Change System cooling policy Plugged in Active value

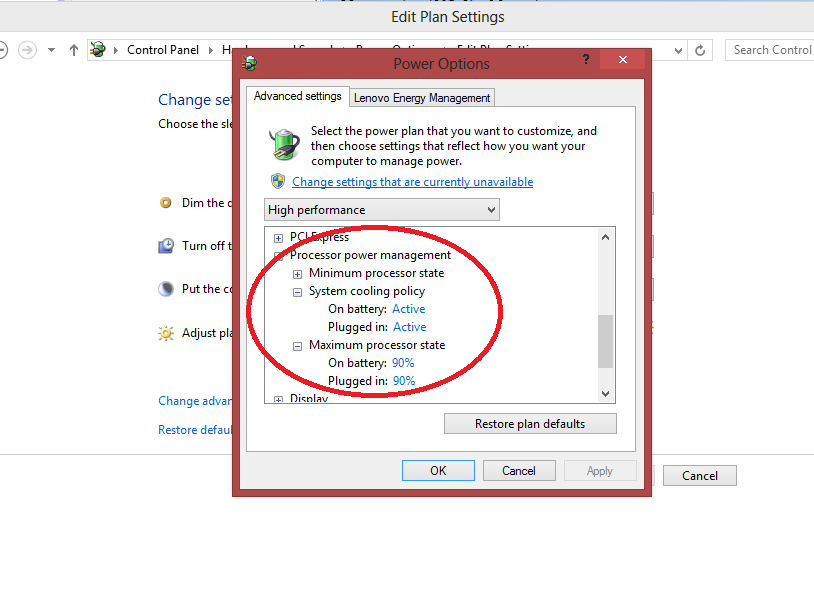pyautogui.click(x=410, y=327)
